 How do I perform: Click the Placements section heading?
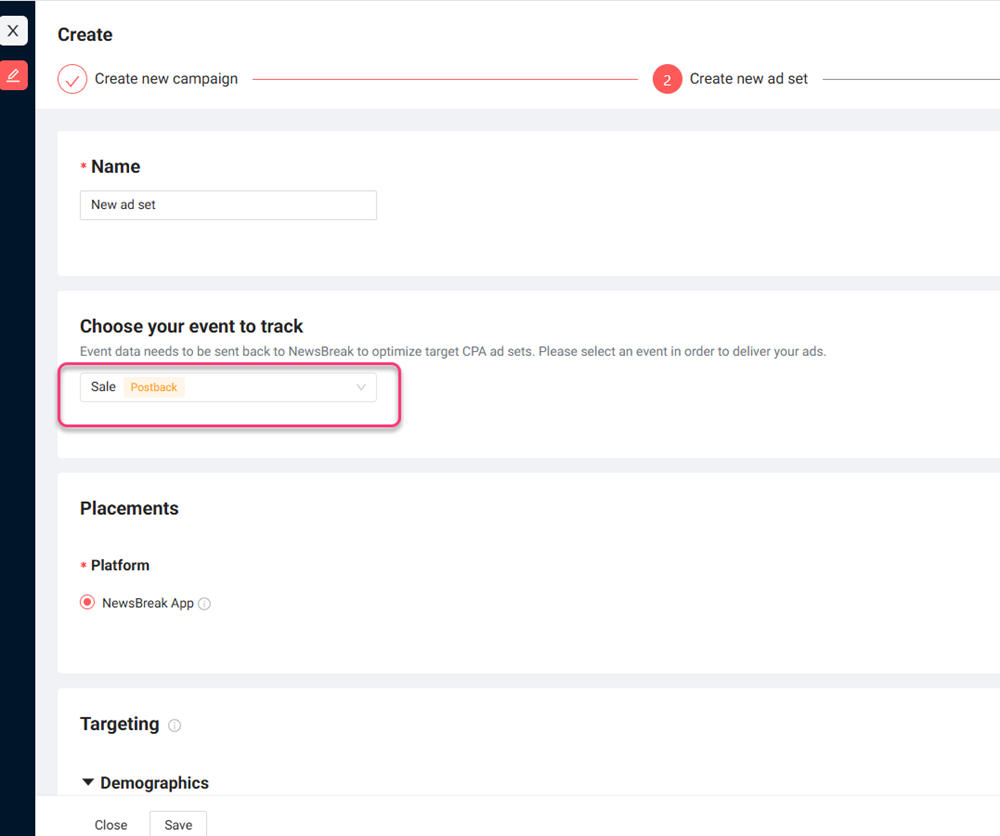(129, 508)
